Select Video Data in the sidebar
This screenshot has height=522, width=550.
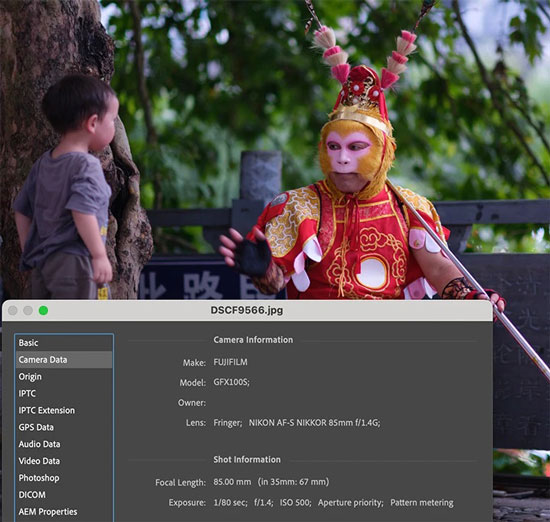click(x=64, y=461)
